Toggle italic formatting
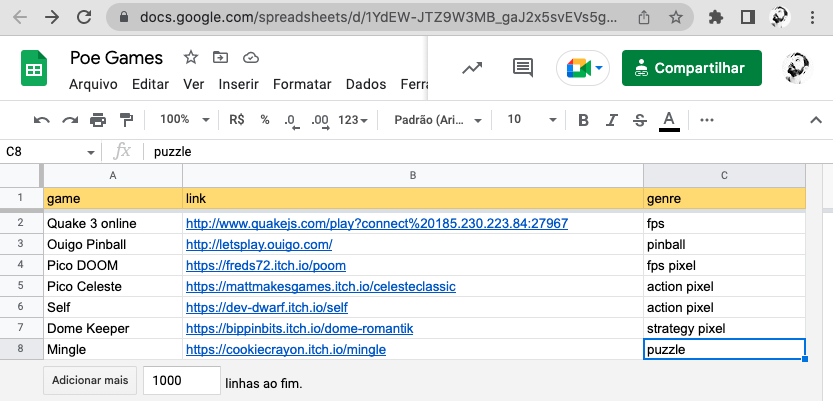The image size is (833, 401). [611, 121]
